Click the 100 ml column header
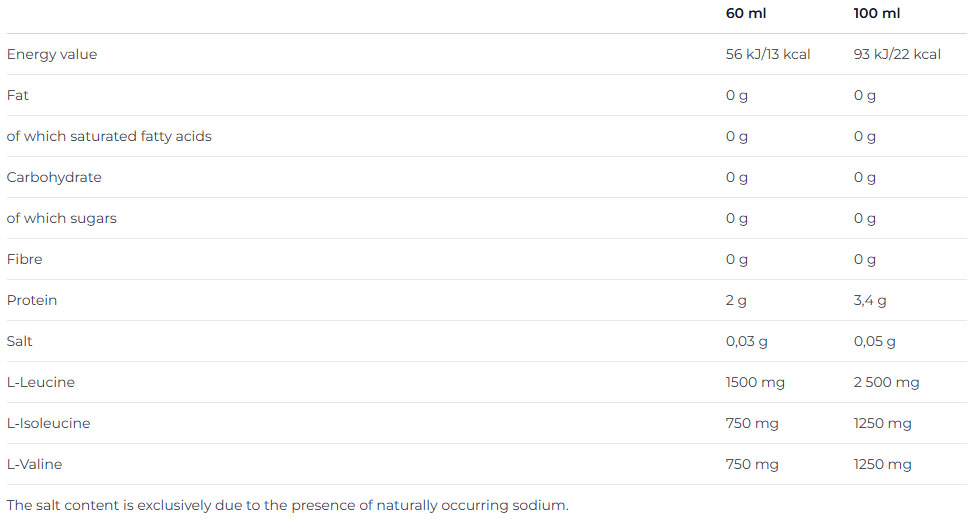The height and width of the screenshot is (519, 973). [x=877, y=13]
